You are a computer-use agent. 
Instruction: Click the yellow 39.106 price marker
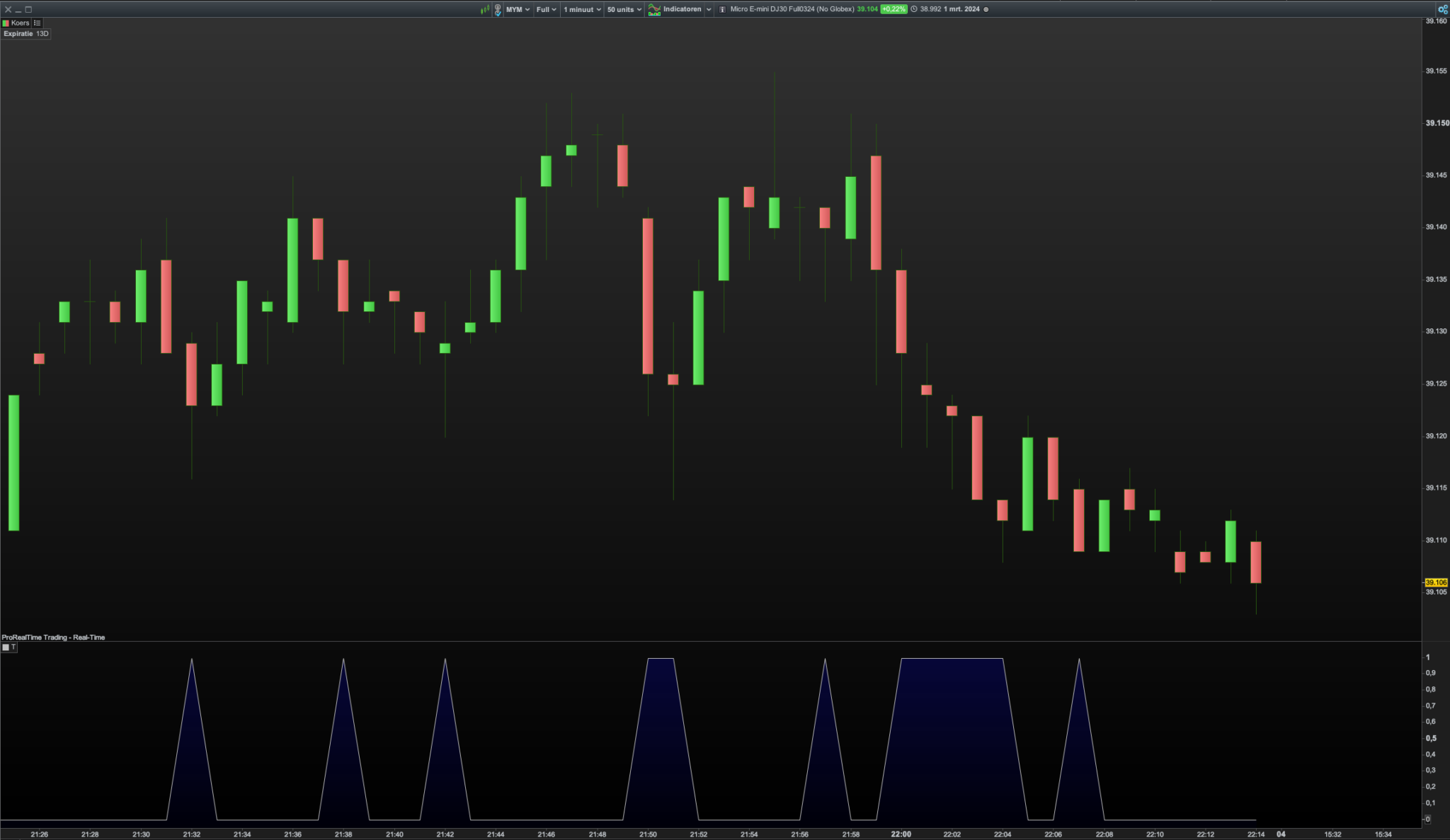point(1436,582)
